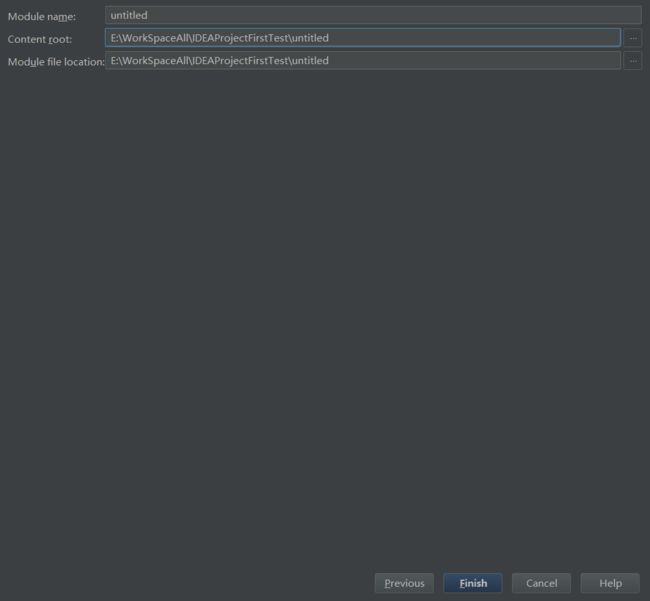The width and height of the screenshot is (650, 601).
Task: Click the Module file location path field
Action: pyautogui.click(x=363, y=61)
